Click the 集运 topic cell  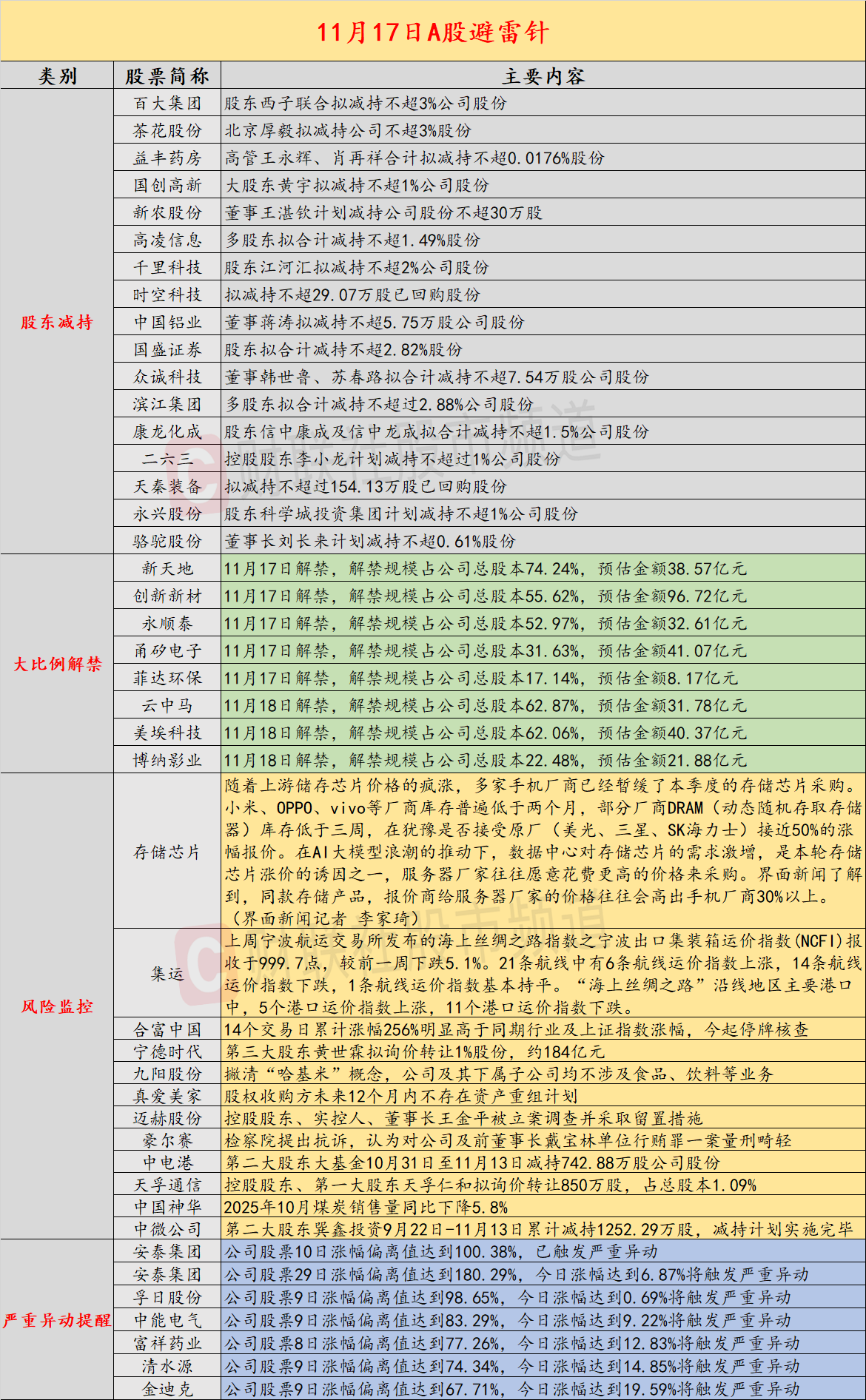pos(167,974)
